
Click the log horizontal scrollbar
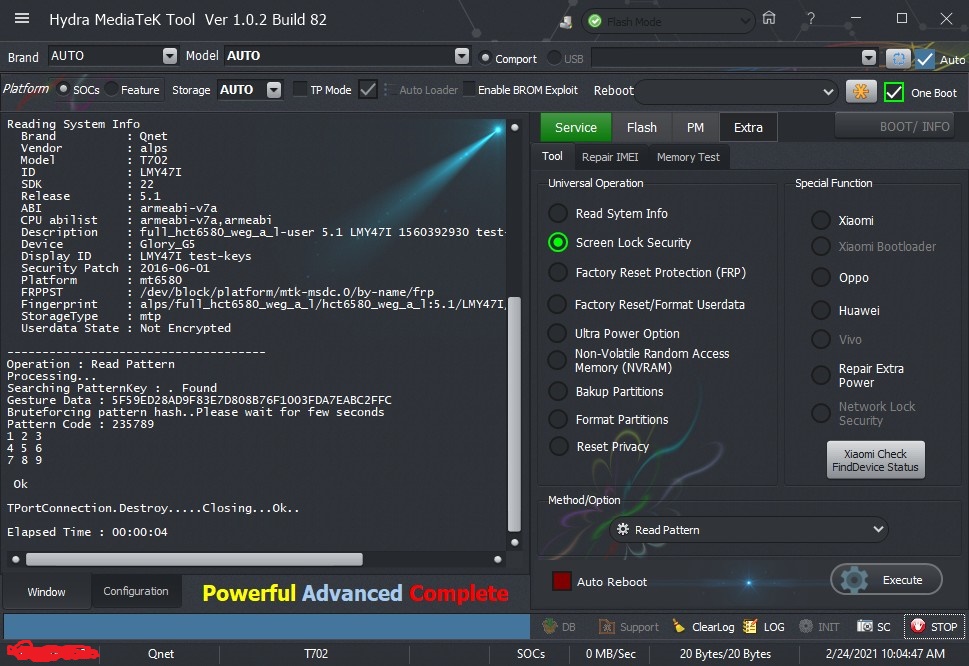pyautogui.click(x=194, y=559)
